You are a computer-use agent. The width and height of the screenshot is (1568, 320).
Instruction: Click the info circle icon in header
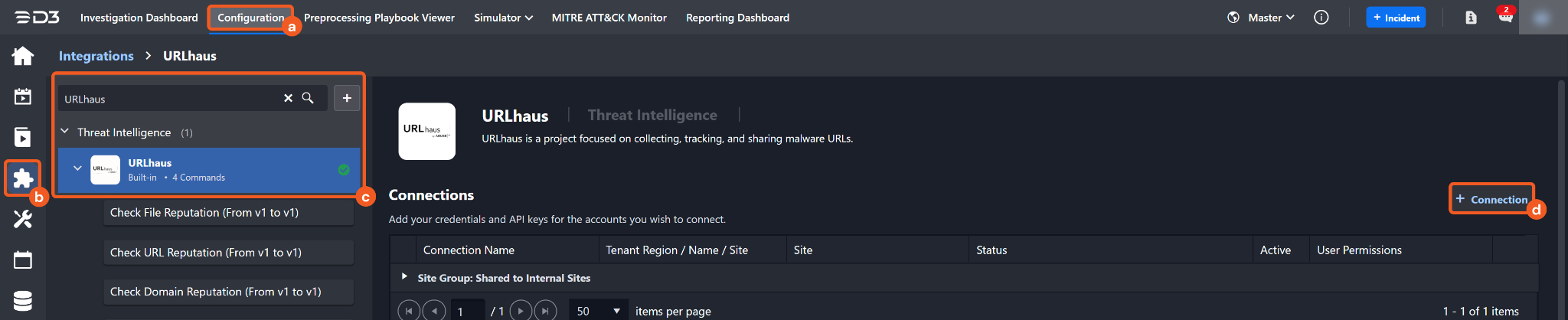1321,18
